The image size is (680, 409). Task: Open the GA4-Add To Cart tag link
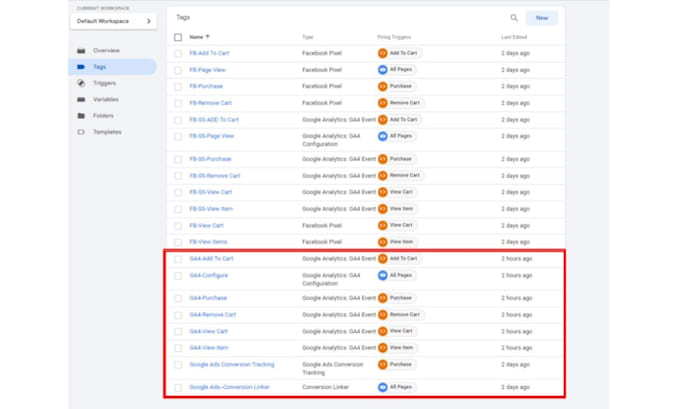coord(211,258)
